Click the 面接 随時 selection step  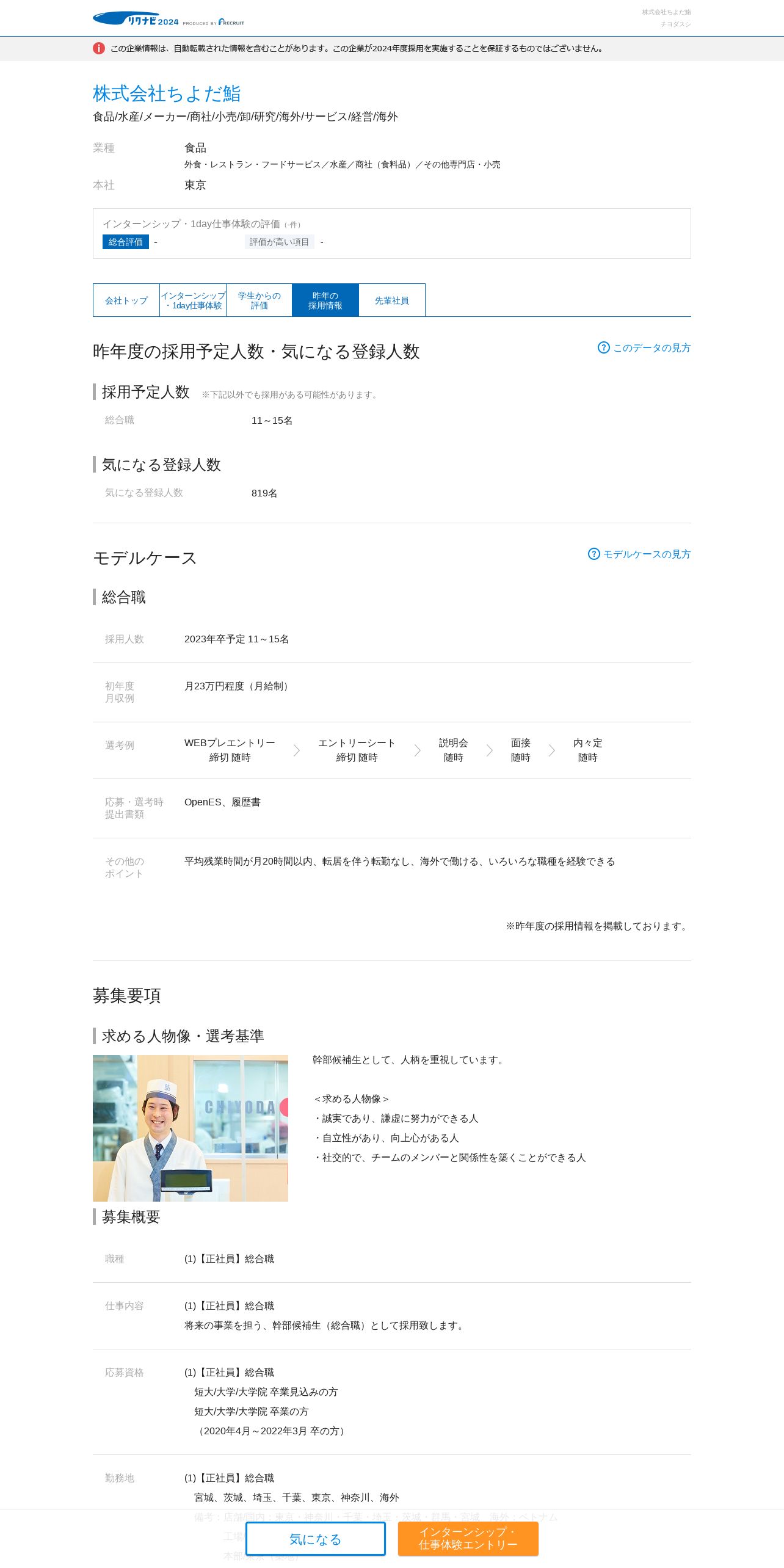pyautogui.click(x=521, y=750)
